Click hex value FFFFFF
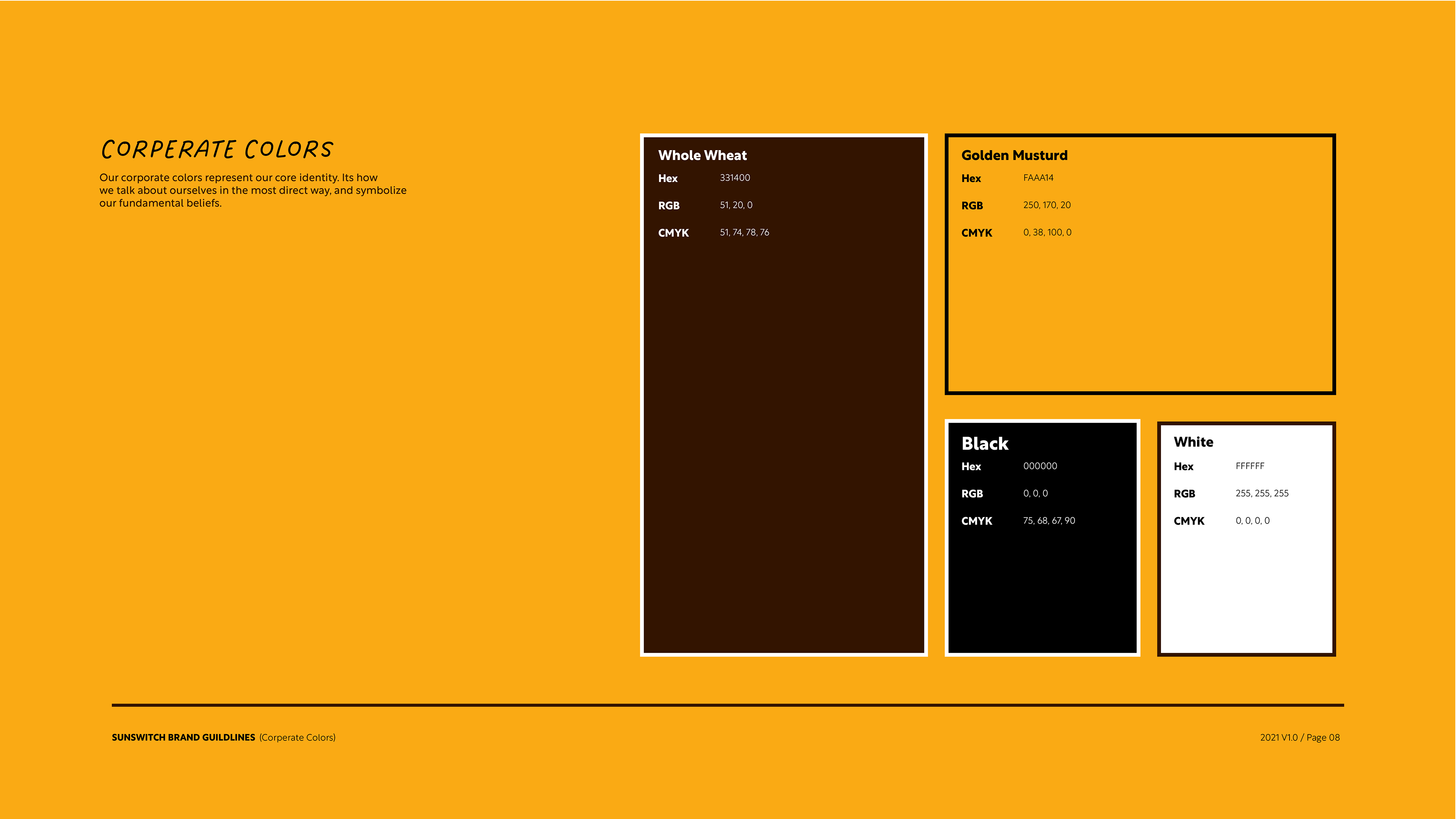1456x819 pixels. 1249,466
